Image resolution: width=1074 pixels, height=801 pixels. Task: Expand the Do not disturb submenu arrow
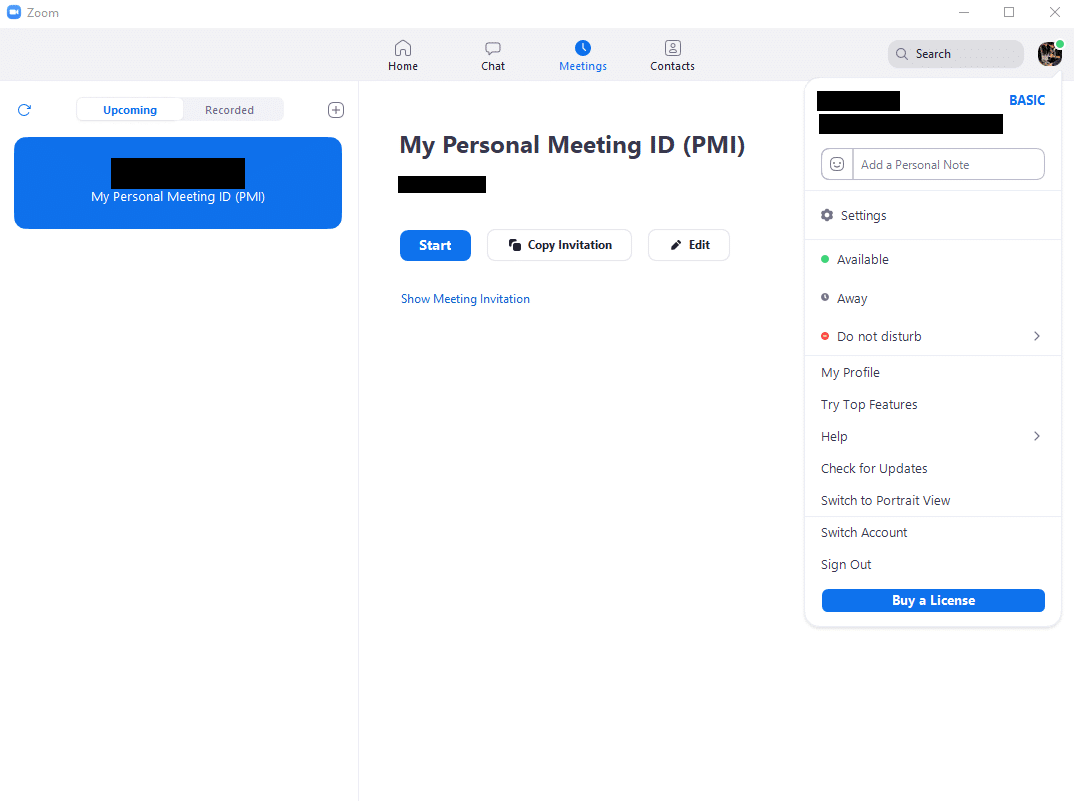tap(1037, 336)
